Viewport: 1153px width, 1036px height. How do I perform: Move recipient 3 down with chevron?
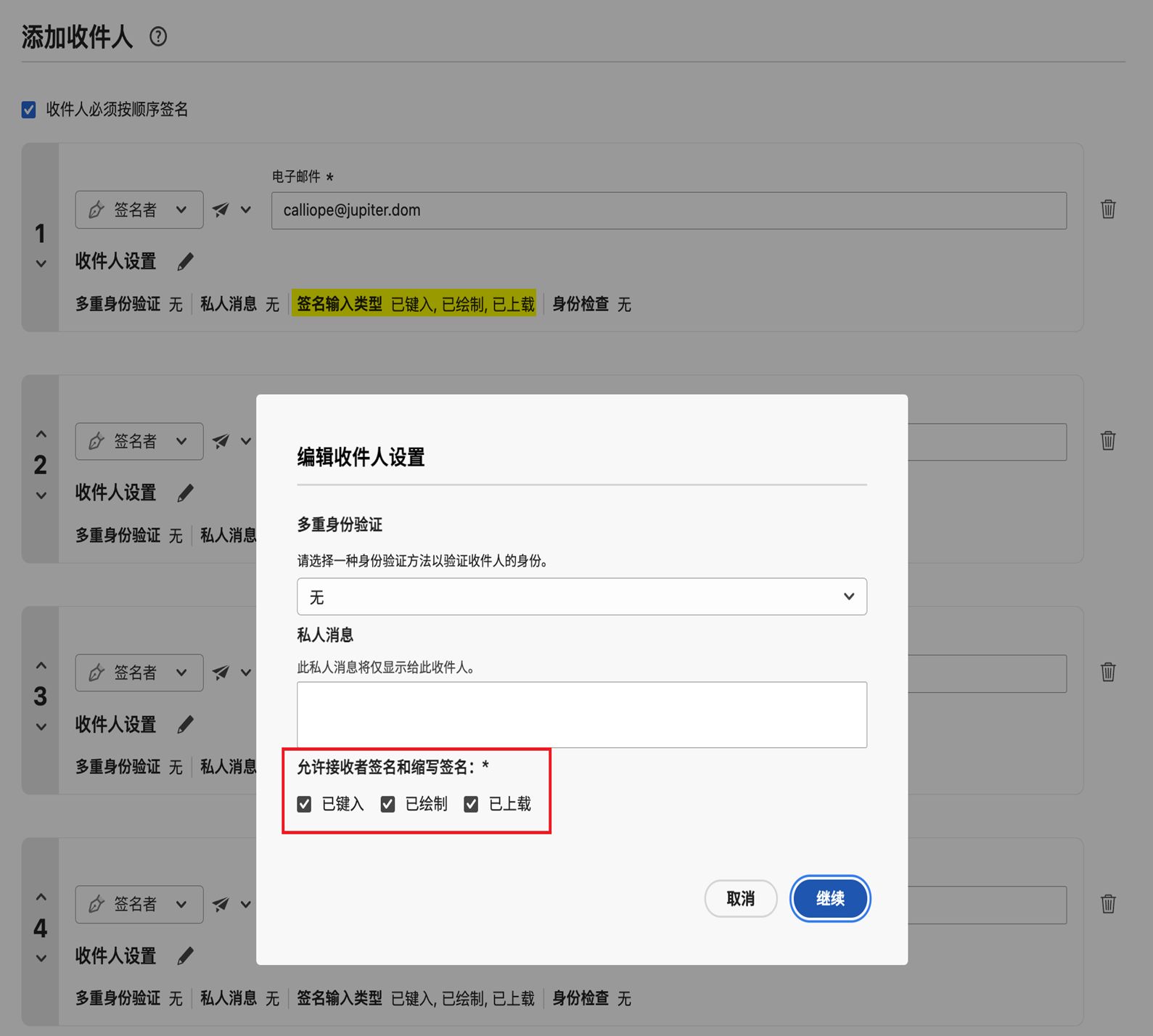41,727
